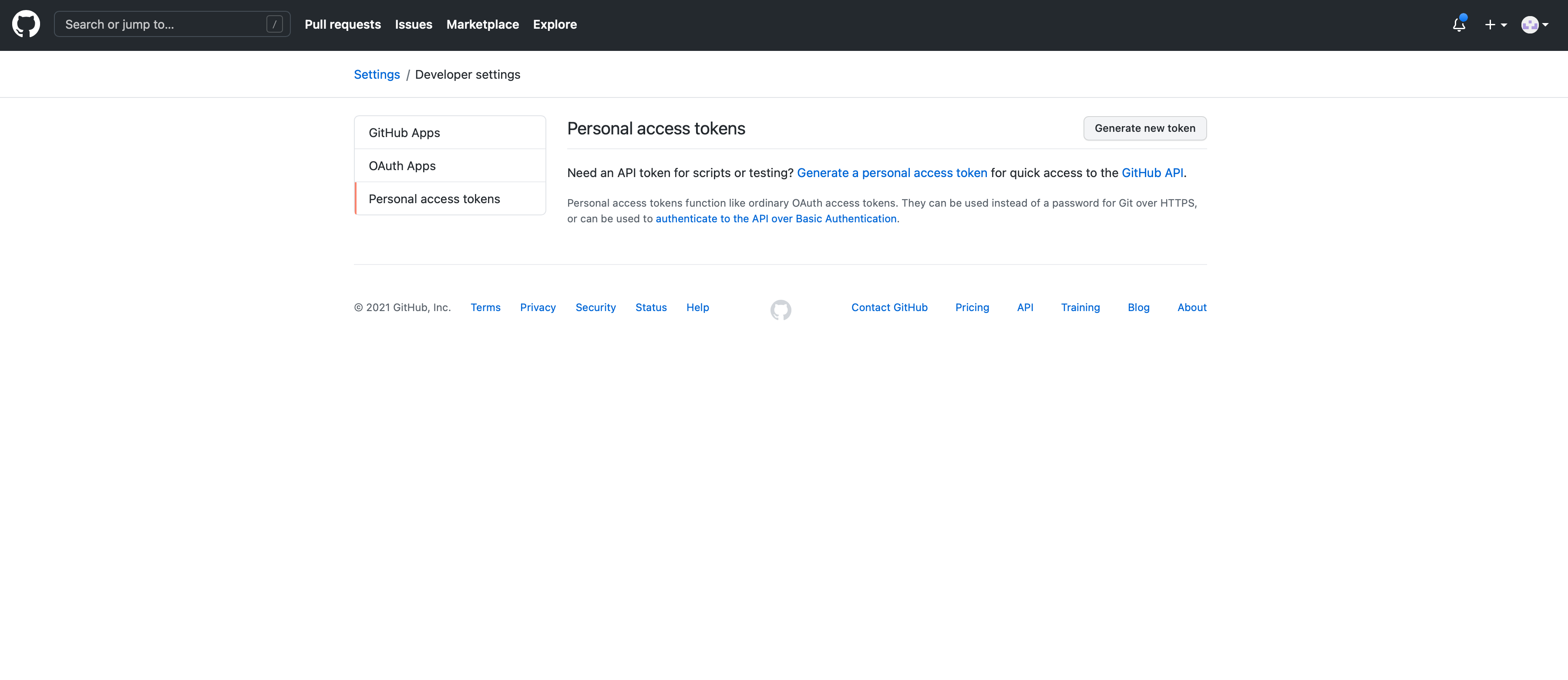Open the notifications bell icon

point(1459,24)
